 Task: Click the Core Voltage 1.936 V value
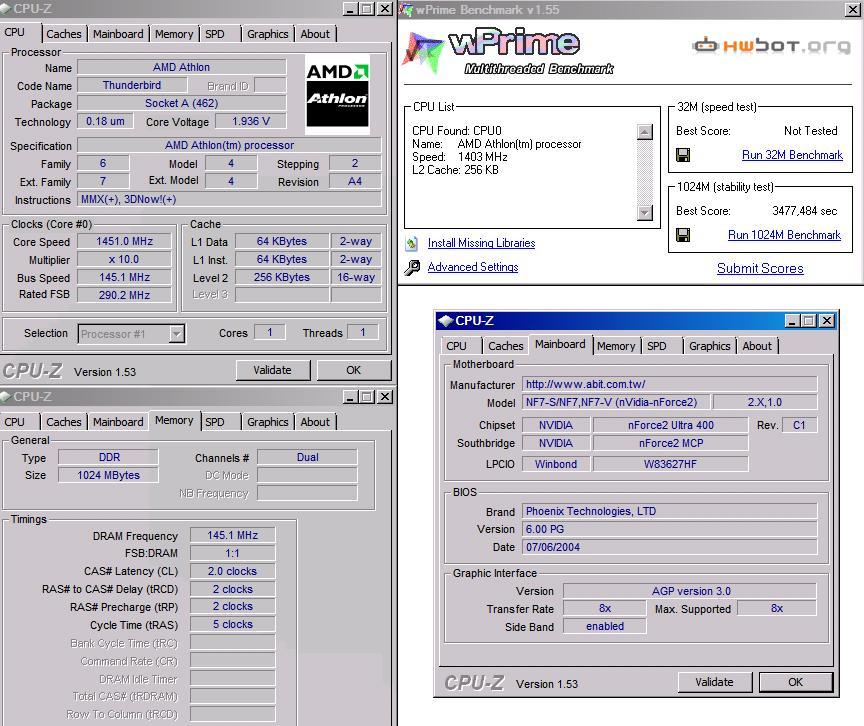[251, 121]
